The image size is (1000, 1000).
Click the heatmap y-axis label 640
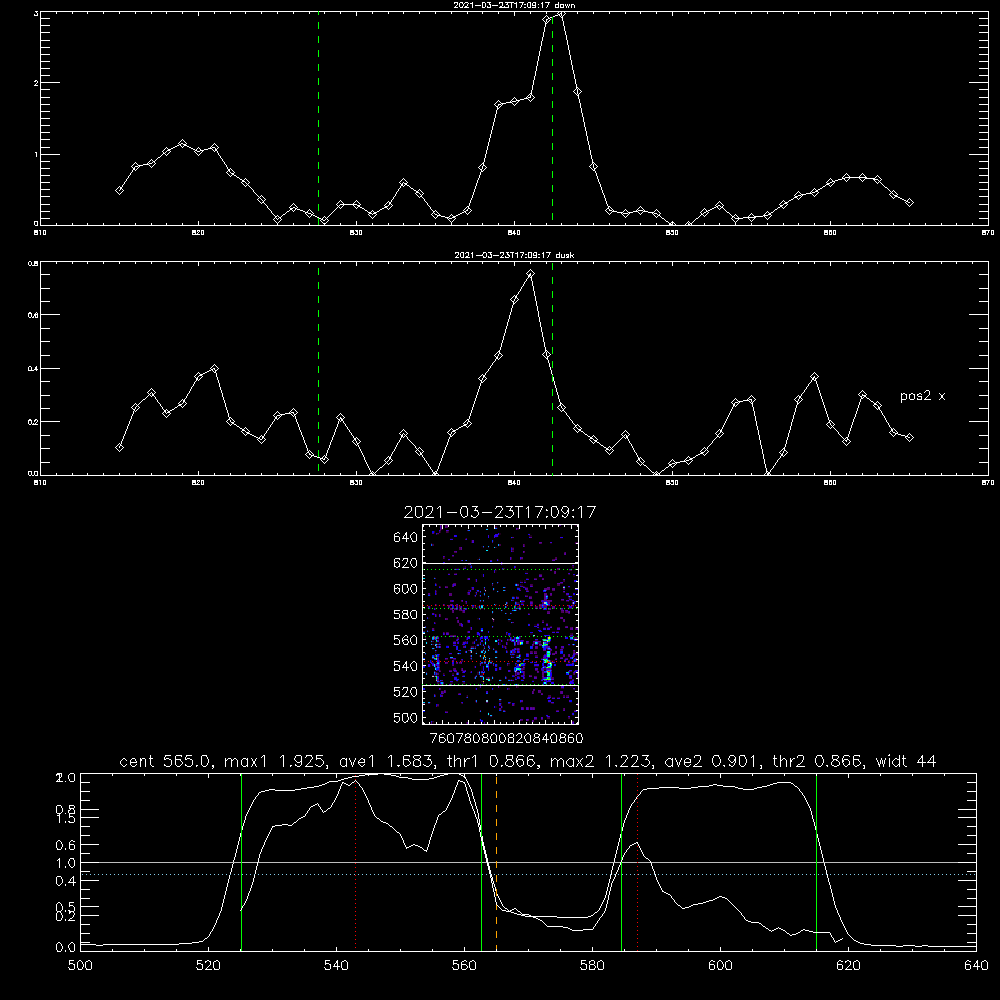(406, 538)
